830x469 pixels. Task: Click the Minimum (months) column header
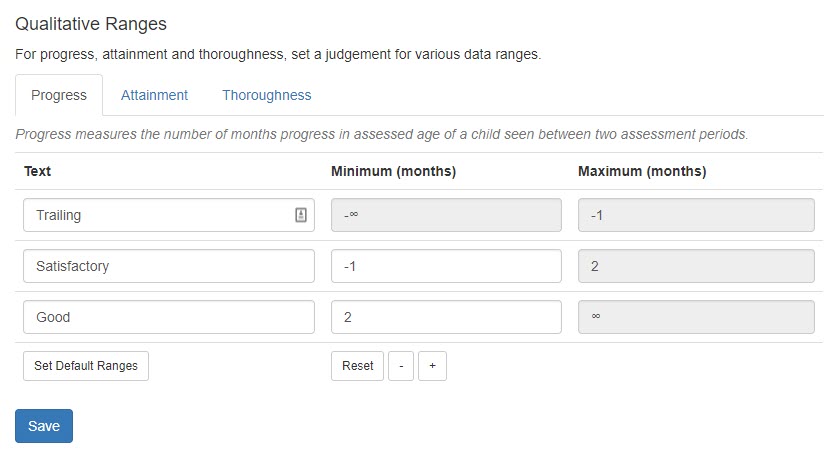point(393,171)
